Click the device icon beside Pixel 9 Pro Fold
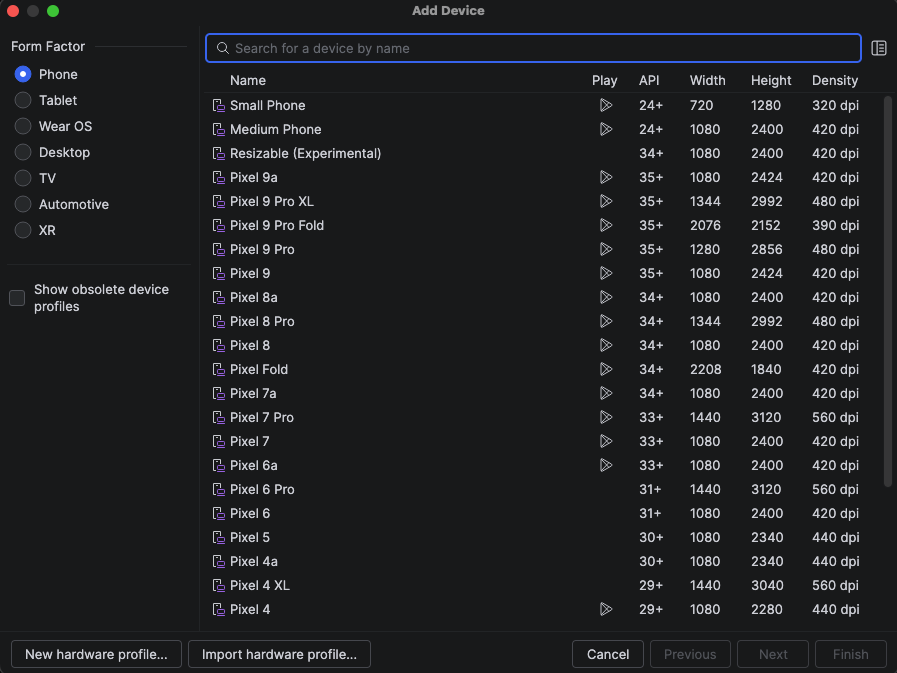The image size is (897, 673). click(219, 225)
